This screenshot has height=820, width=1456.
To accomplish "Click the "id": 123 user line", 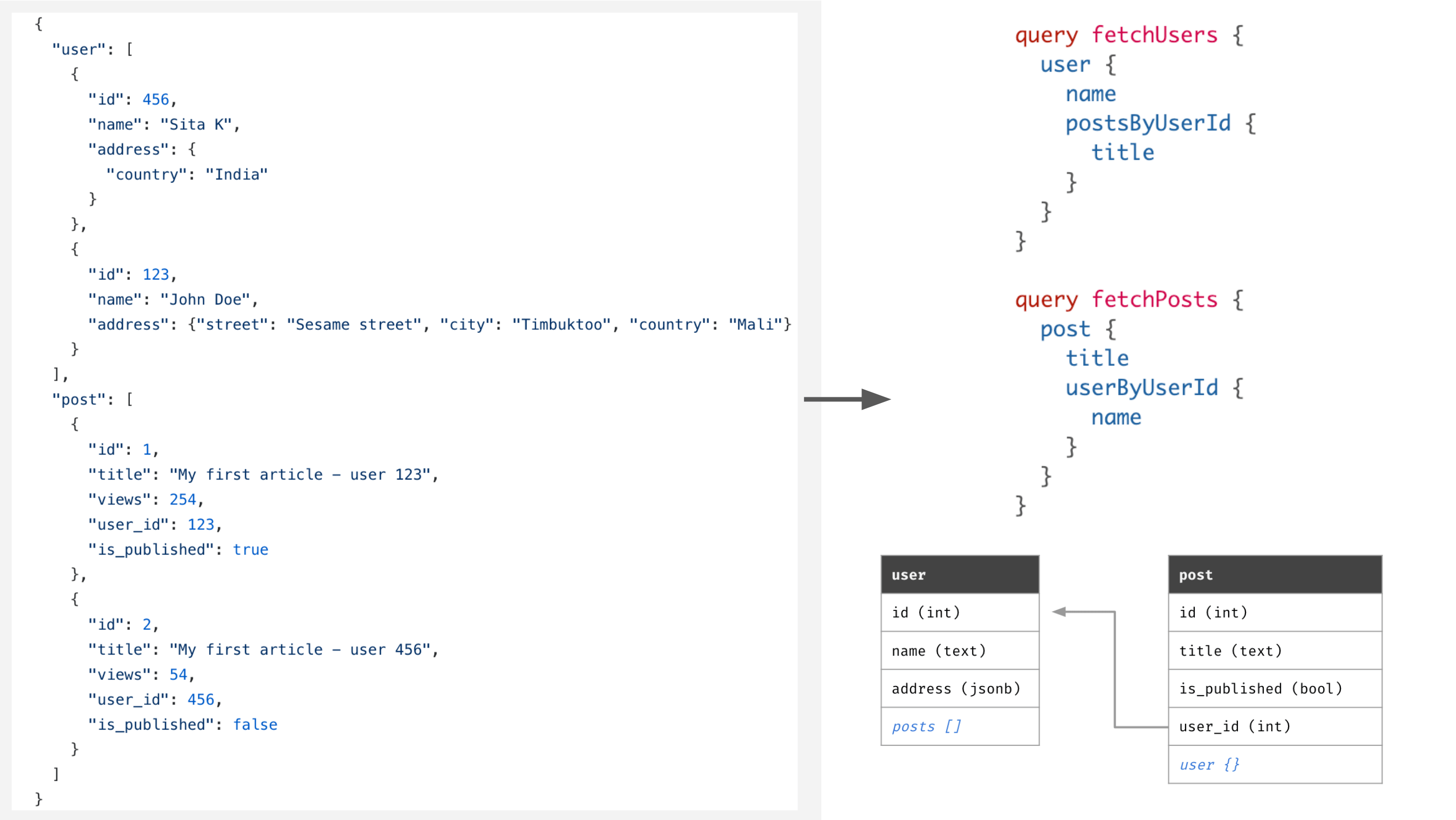I will coord(132,275).
